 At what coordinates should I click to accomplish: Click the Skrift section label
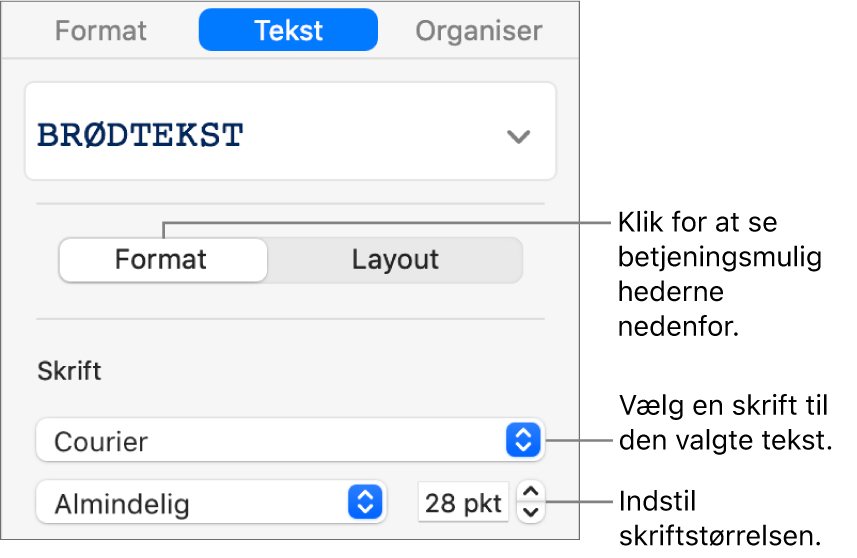pos(69,371)
